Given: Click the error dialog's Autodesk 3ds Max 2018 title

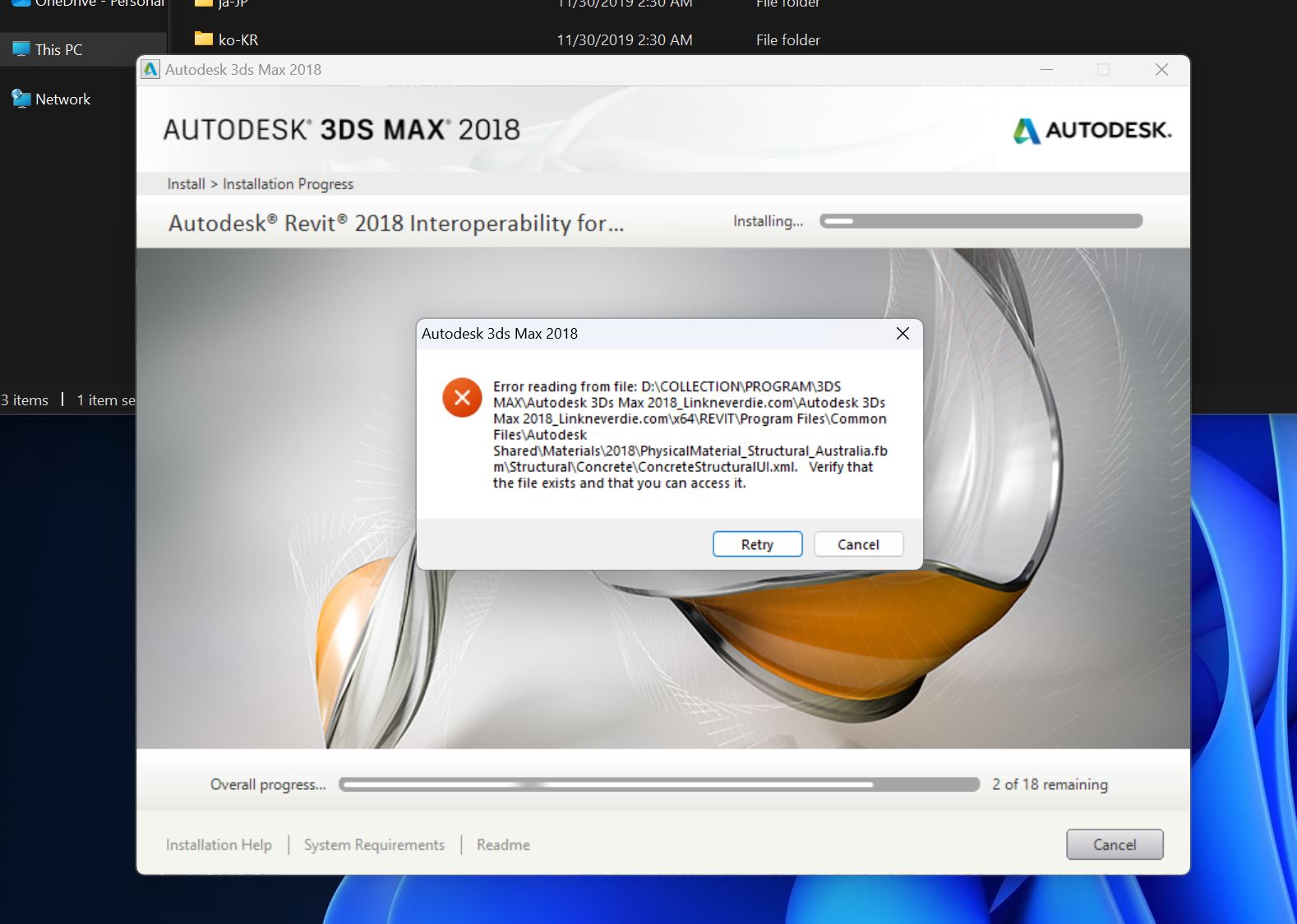Looking at the screenshot, I should pos(500,333).
